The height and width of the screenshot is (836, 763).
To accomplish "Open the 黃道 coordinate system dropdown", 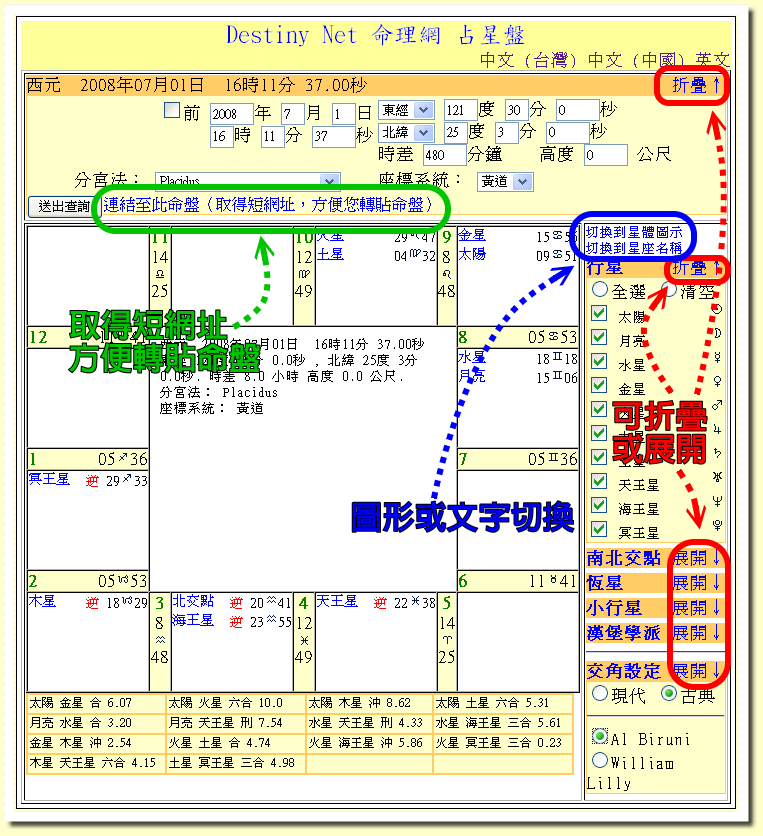I will [505, 182].
